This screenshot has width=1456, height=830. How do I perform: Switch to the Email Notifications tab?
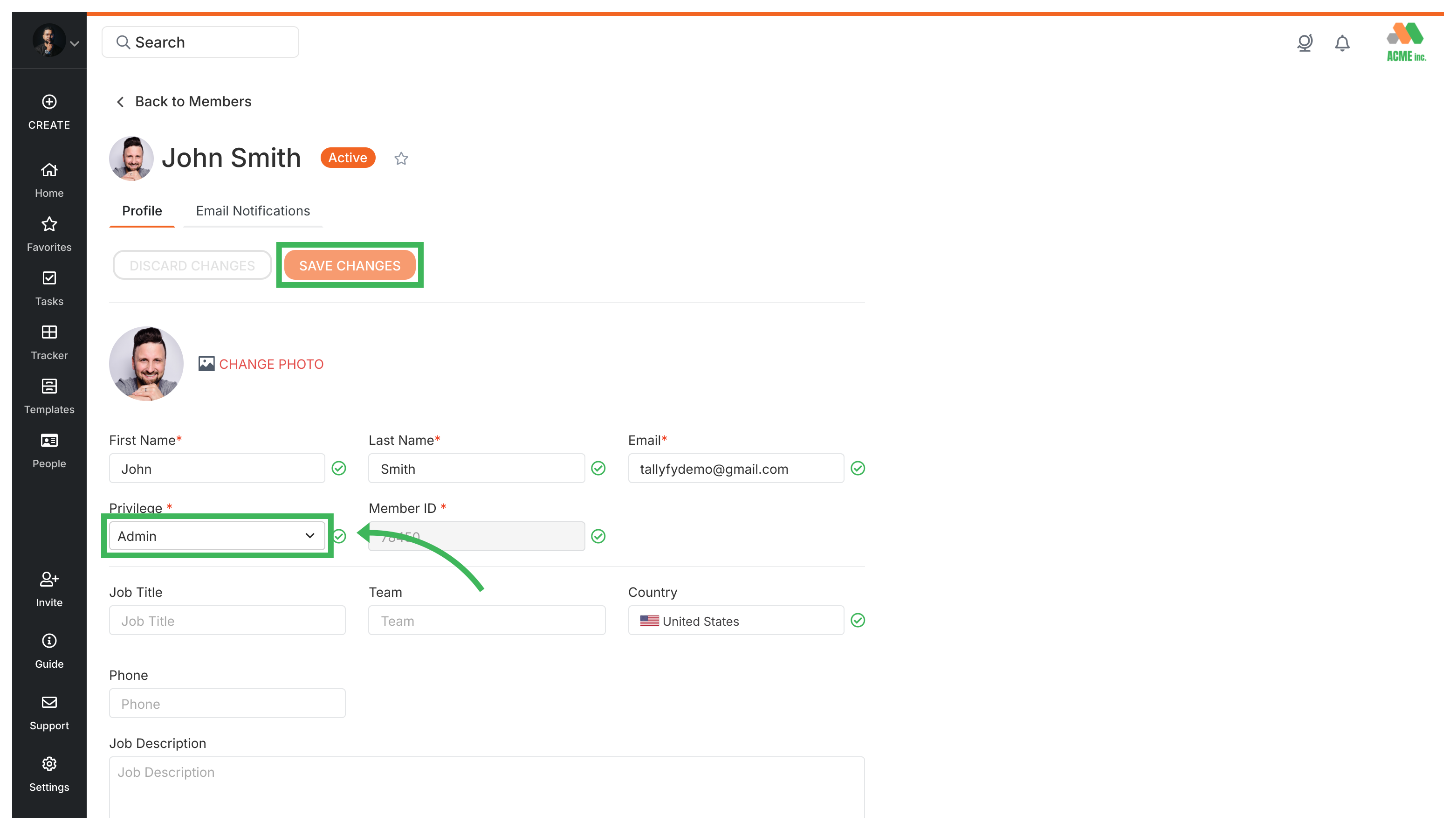(253, 211)
